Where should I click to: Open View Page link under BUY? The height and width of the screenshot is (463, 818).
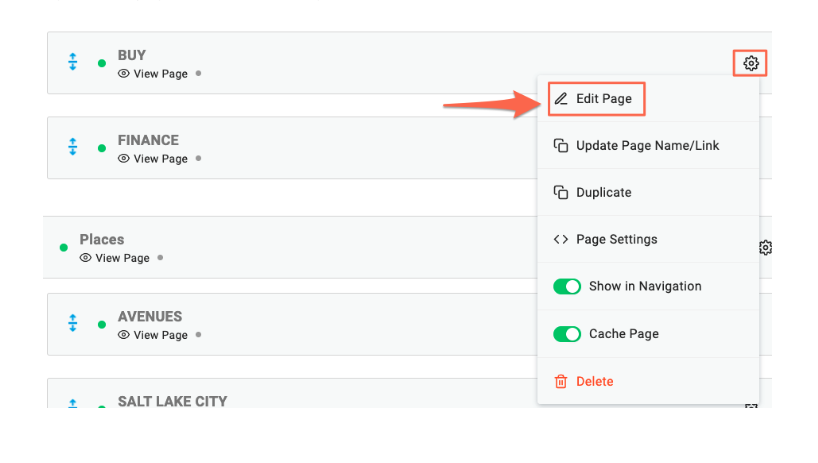click(160, 74)
